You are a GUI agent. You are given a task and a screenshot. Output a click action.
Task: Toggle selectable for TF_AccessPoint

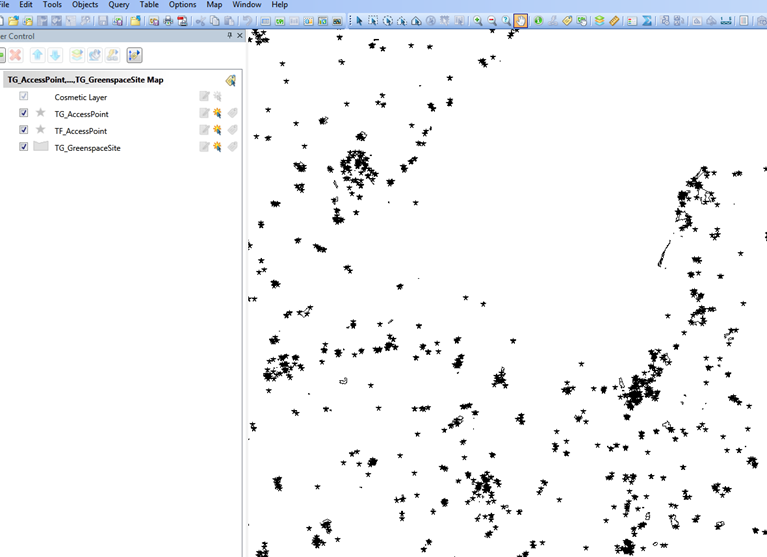pos(217,130)
